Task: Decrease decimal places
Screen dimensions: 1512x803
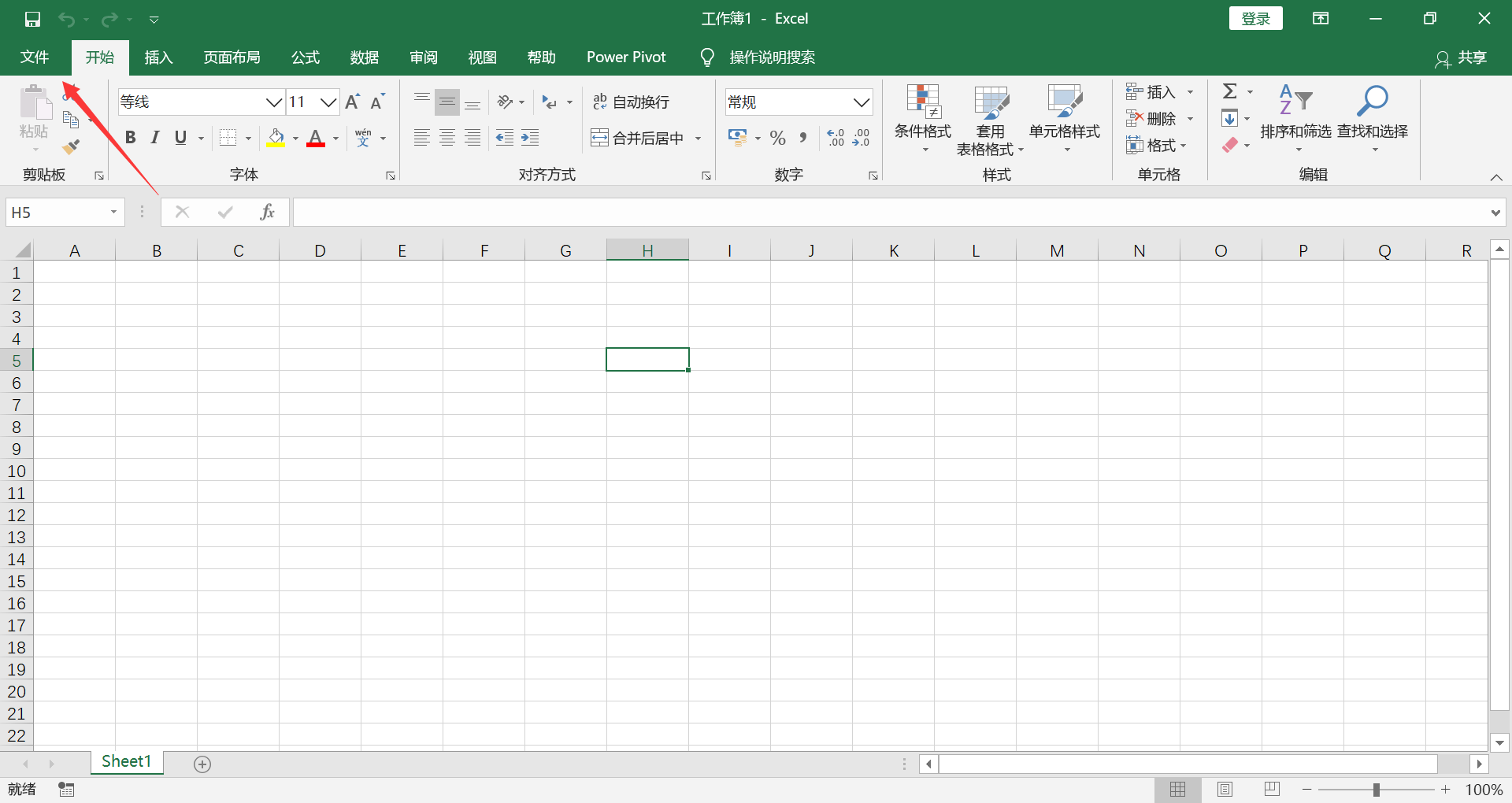Action: click(x=862, y=138)
